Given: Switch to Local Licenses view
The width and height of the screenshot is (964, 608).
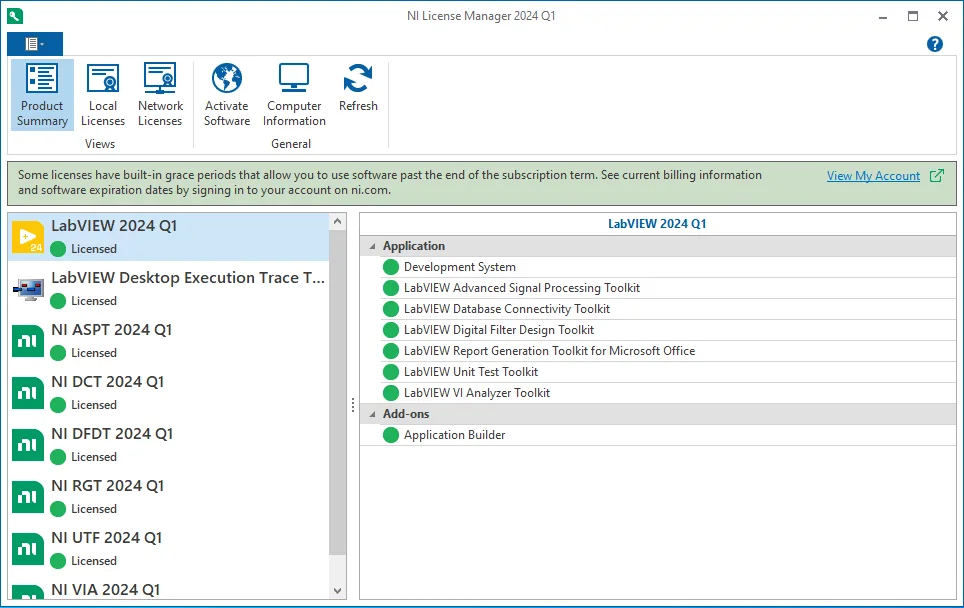Looking at the screenshot, I should (103, 94).
